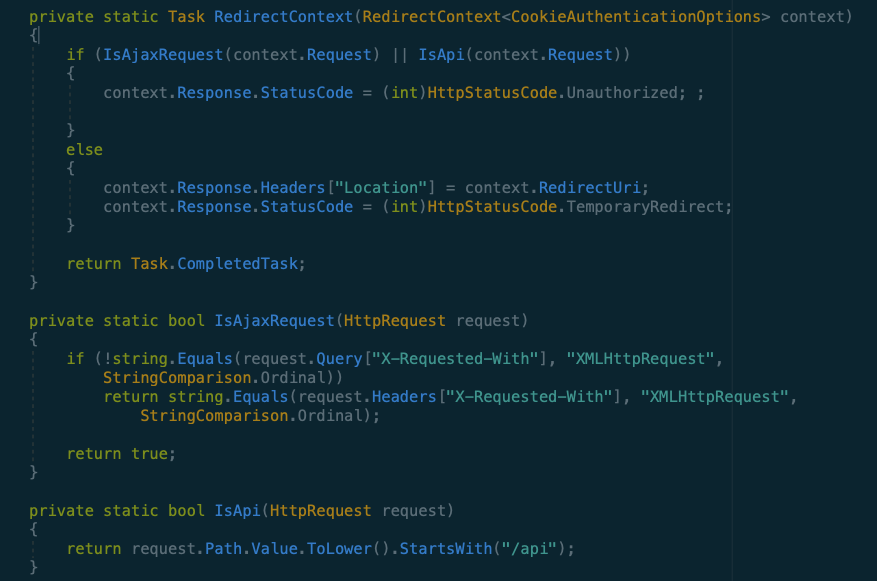The width and height of the screenshot is (877, 581).
Task: Click the else keyword
Action: coord(84,150)
